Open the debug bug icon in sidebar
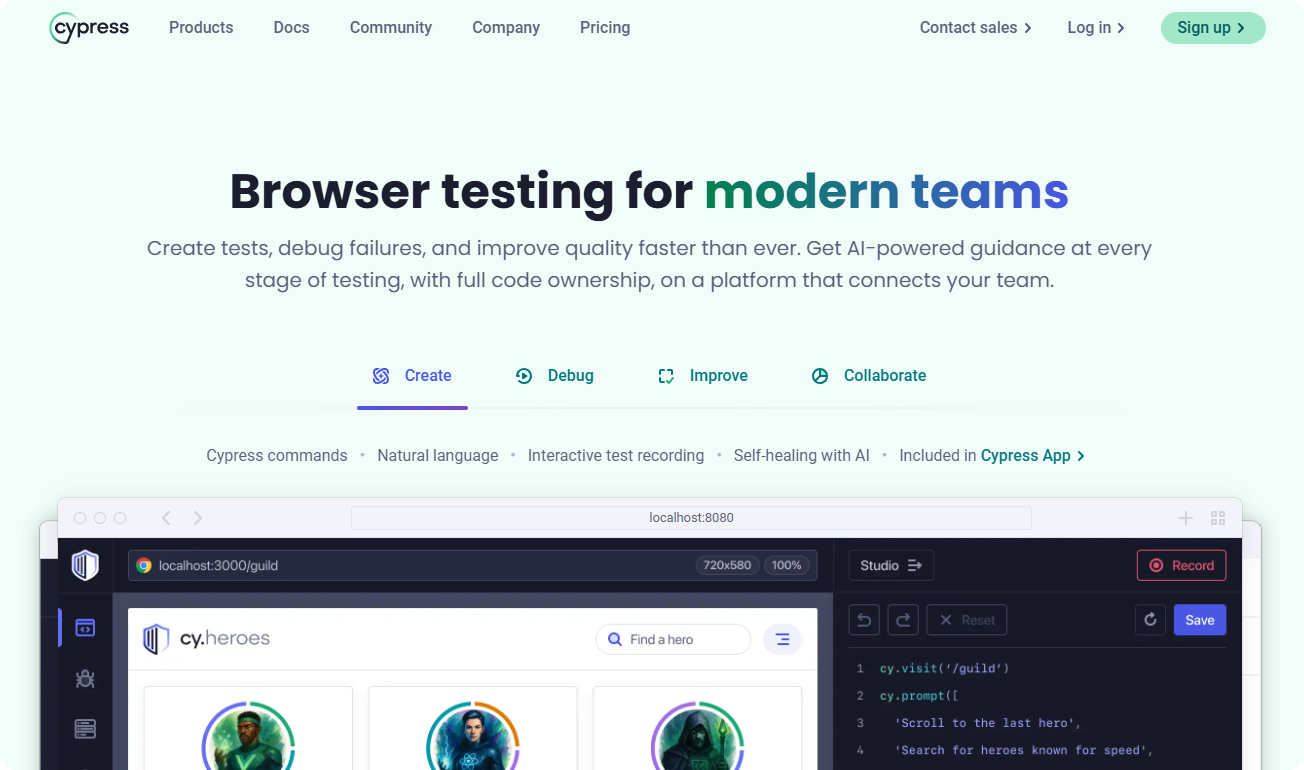Image resolution: width=1304 pixels, height=770 pixels. pyautogui.click(x=85, y=679)
